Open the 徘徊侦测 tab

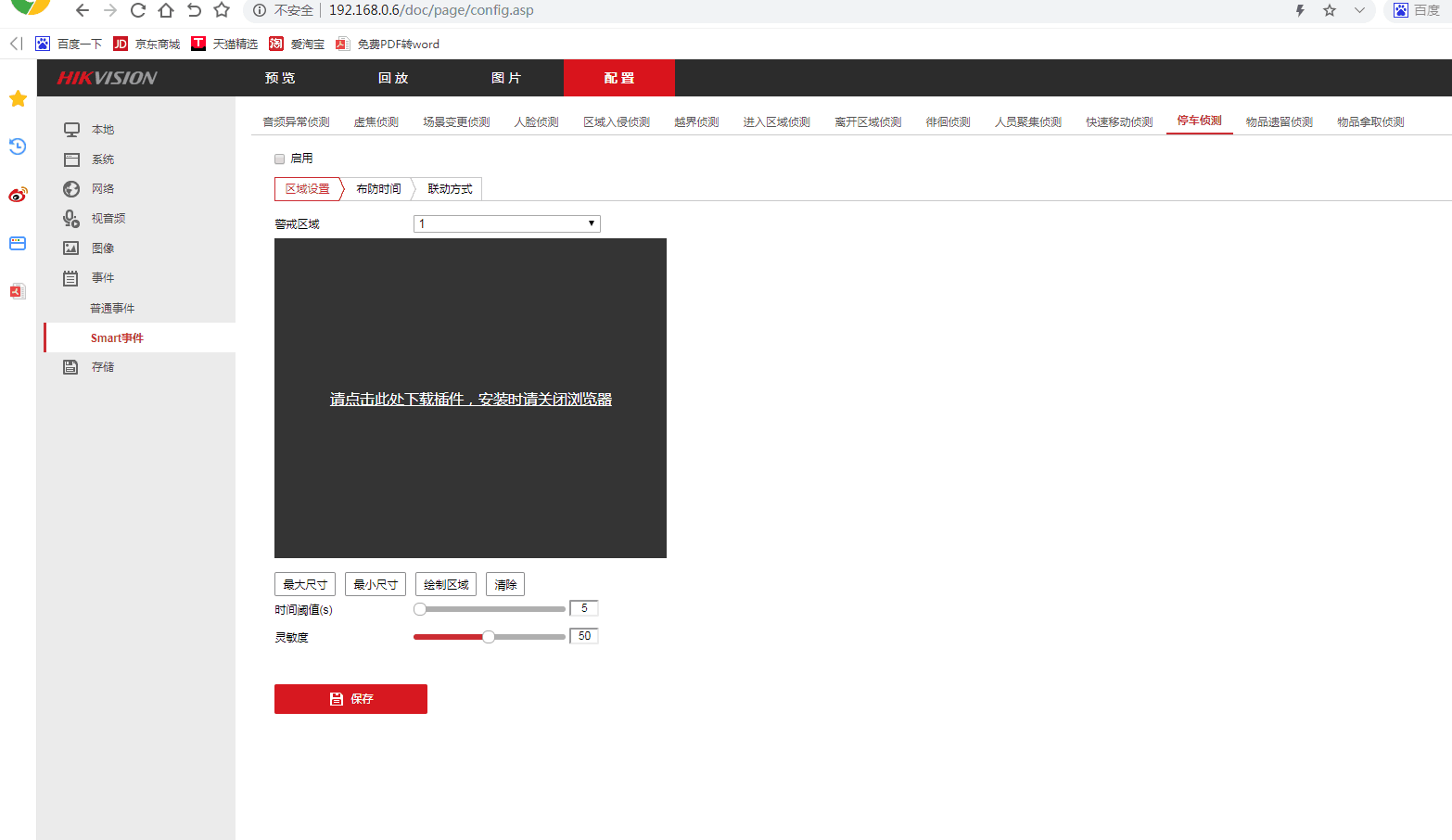pyautogui.click(x=949, y=122)
